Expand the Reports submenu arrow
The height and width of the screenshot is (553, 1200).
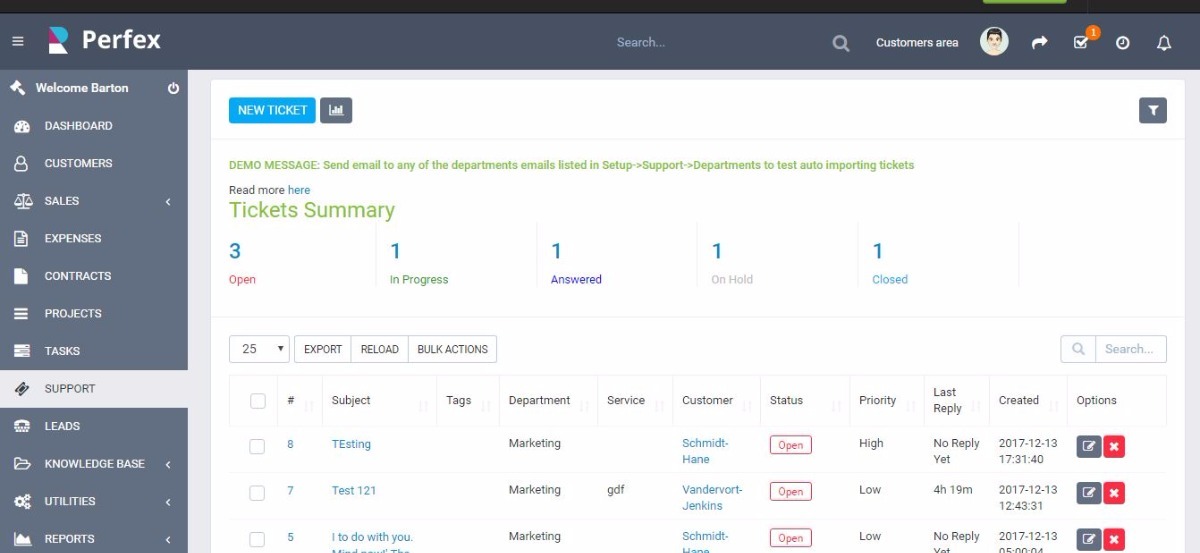click(168, 539)
